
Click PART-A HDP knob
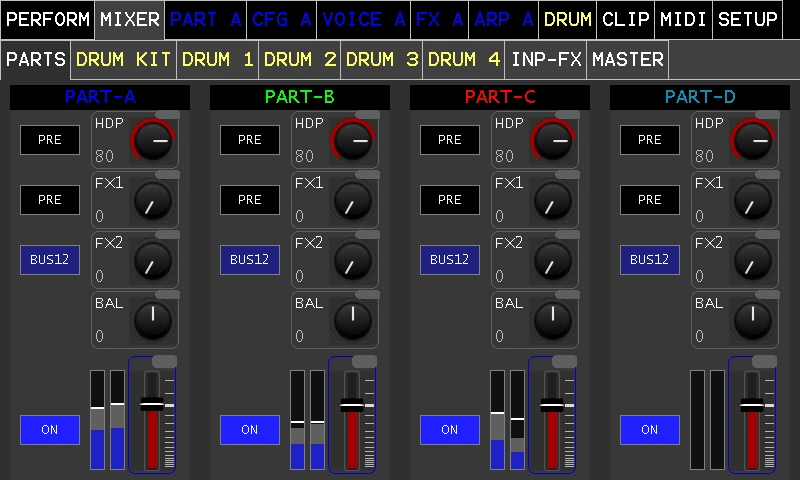tap(153, 141)
